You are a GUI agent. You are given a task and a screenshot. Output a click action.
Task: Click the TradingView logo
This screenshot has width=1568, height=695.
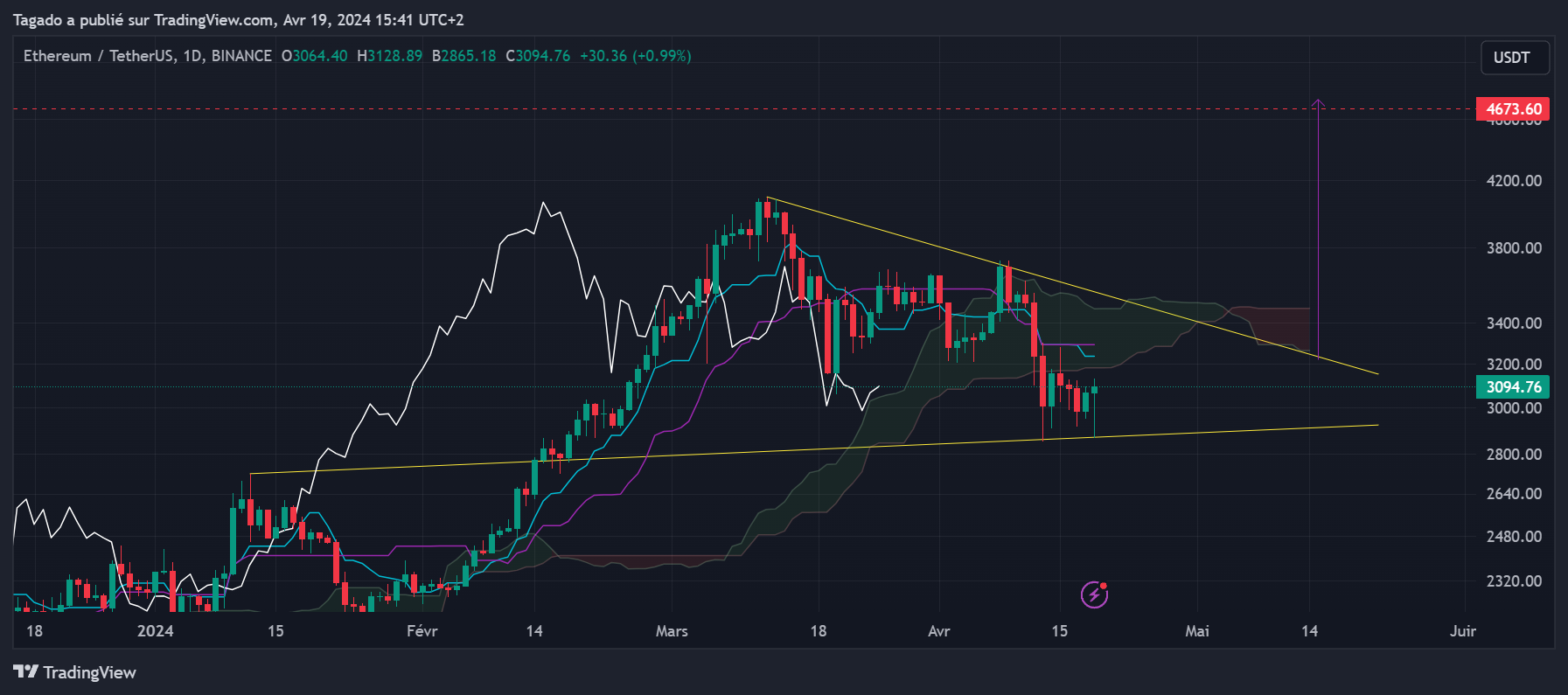point(75,672)
